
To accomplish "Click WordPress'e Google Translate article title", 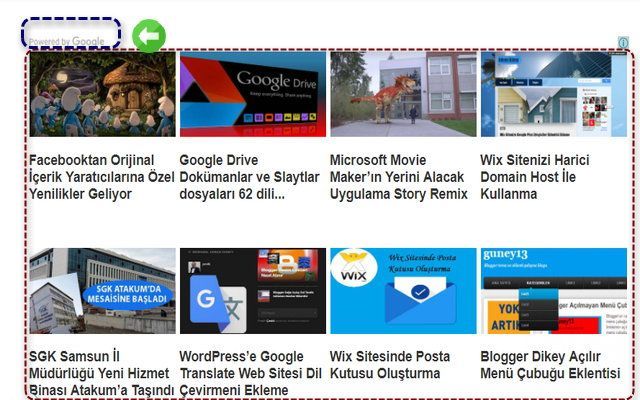I will (251, 374).
